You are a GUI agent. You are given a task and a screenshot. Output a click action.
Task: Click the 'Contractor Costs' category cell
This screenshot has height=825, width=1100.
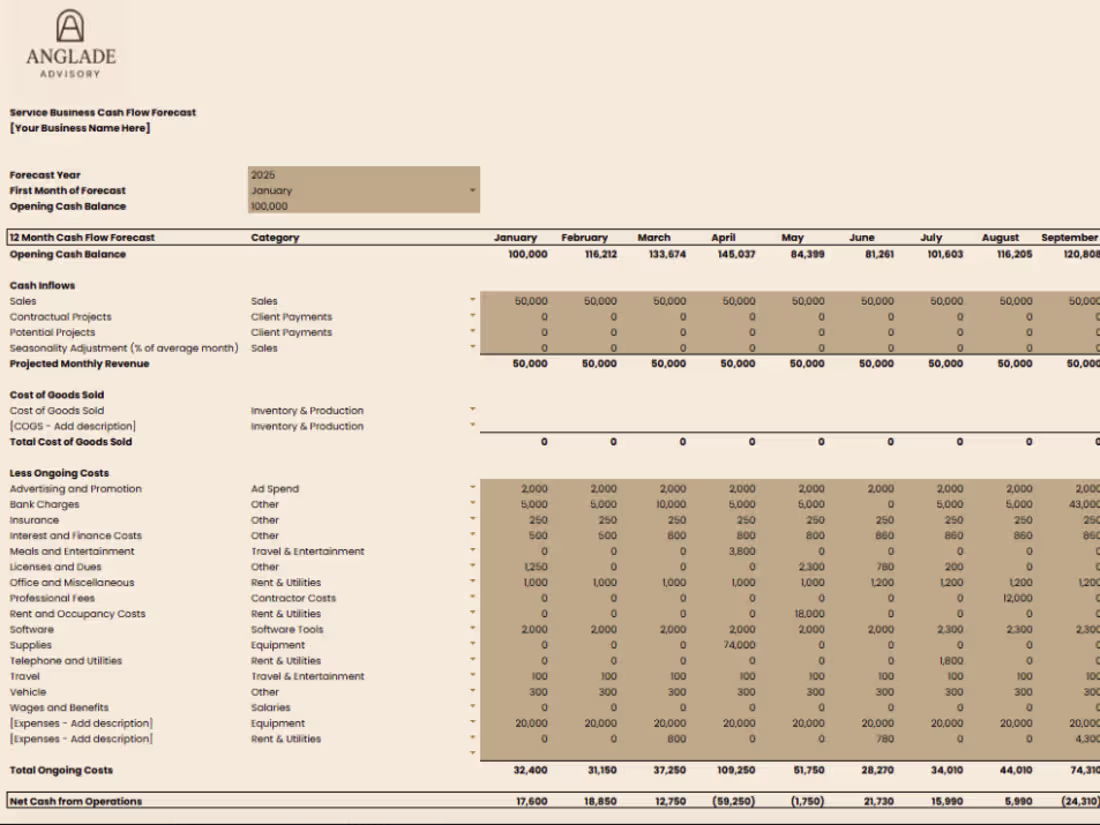293,598
